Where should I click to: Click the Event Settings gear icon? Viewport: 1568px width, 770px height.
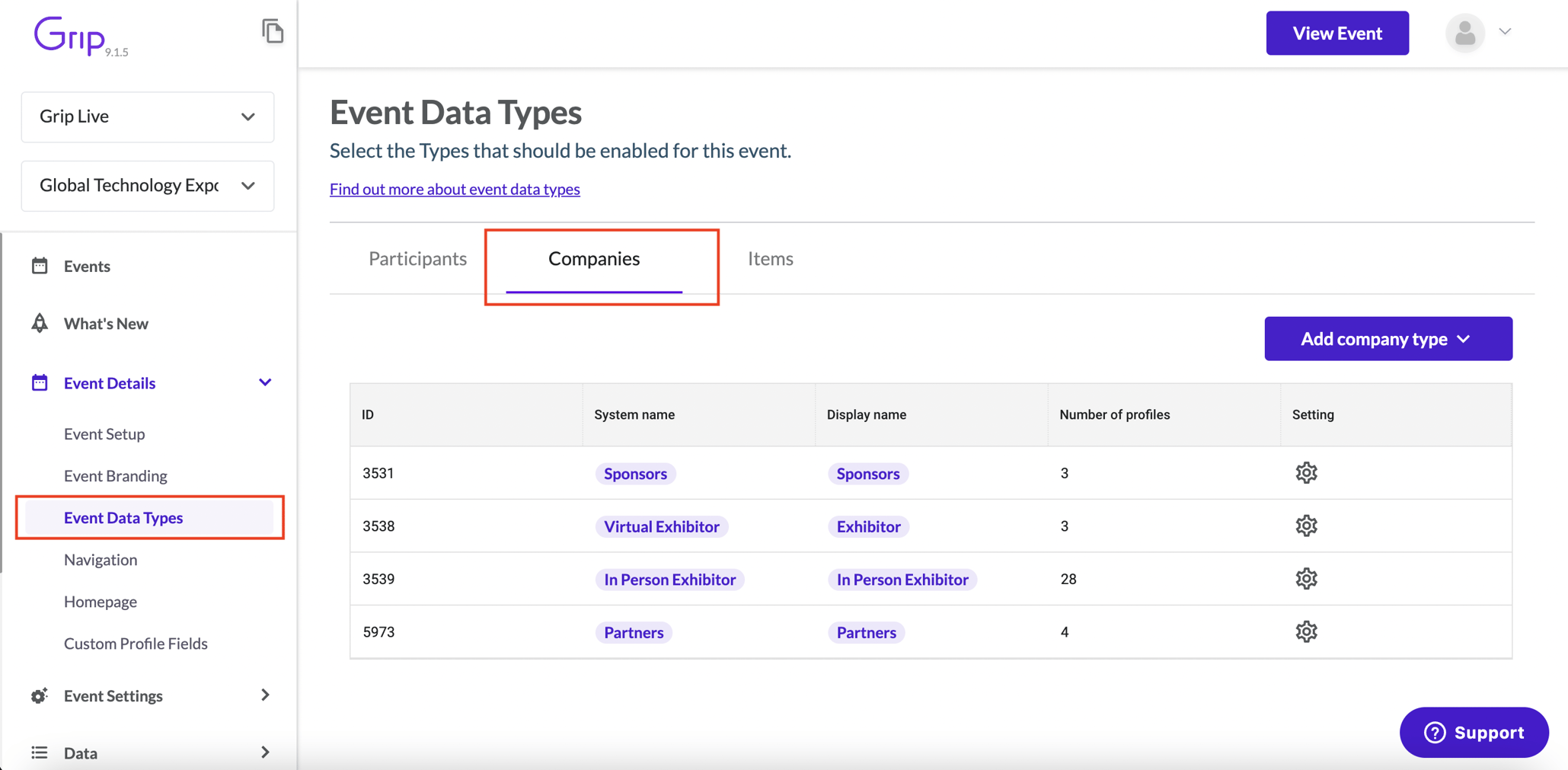[39, 695]
